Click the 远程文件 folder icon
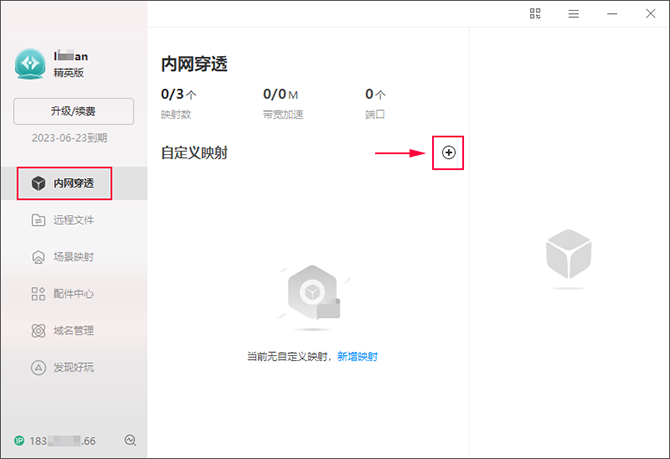 coord(38,220)
